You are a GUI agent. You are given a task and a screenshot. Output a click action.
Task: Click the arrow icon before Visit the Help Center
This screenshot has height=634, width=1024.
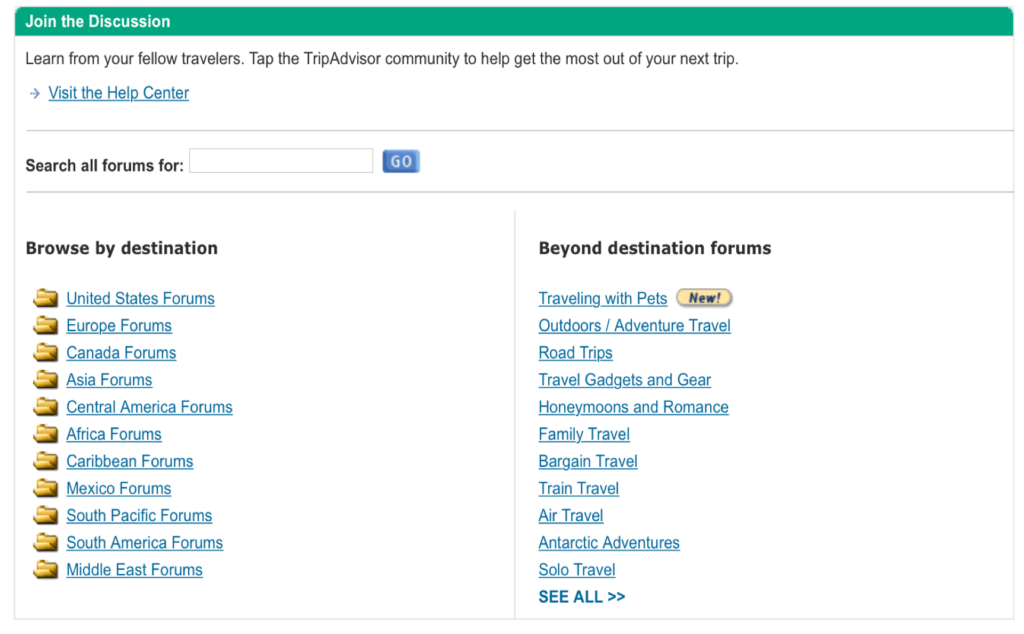33,93
